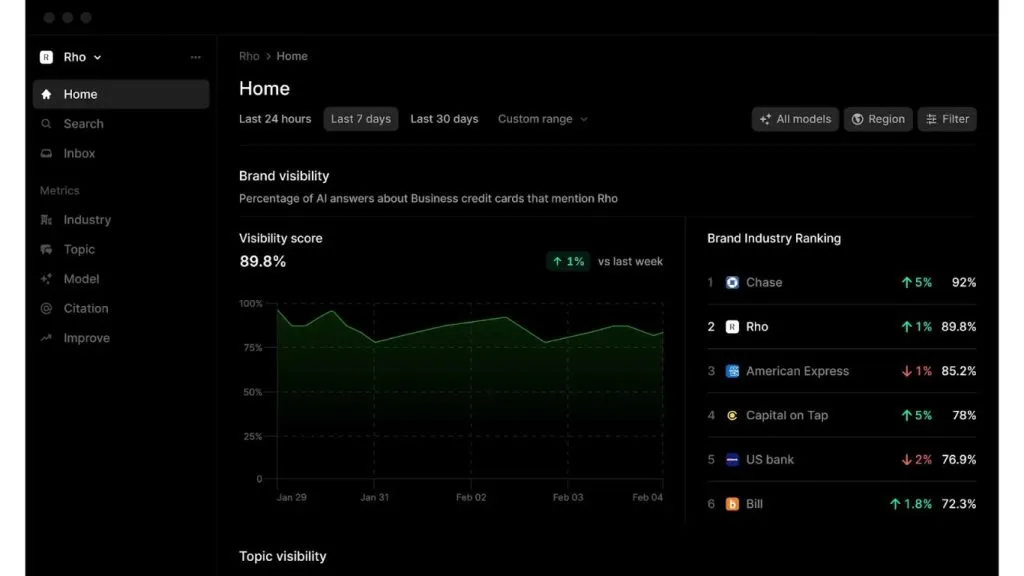Click the globe icon on Region button

[x=857, y=119]
